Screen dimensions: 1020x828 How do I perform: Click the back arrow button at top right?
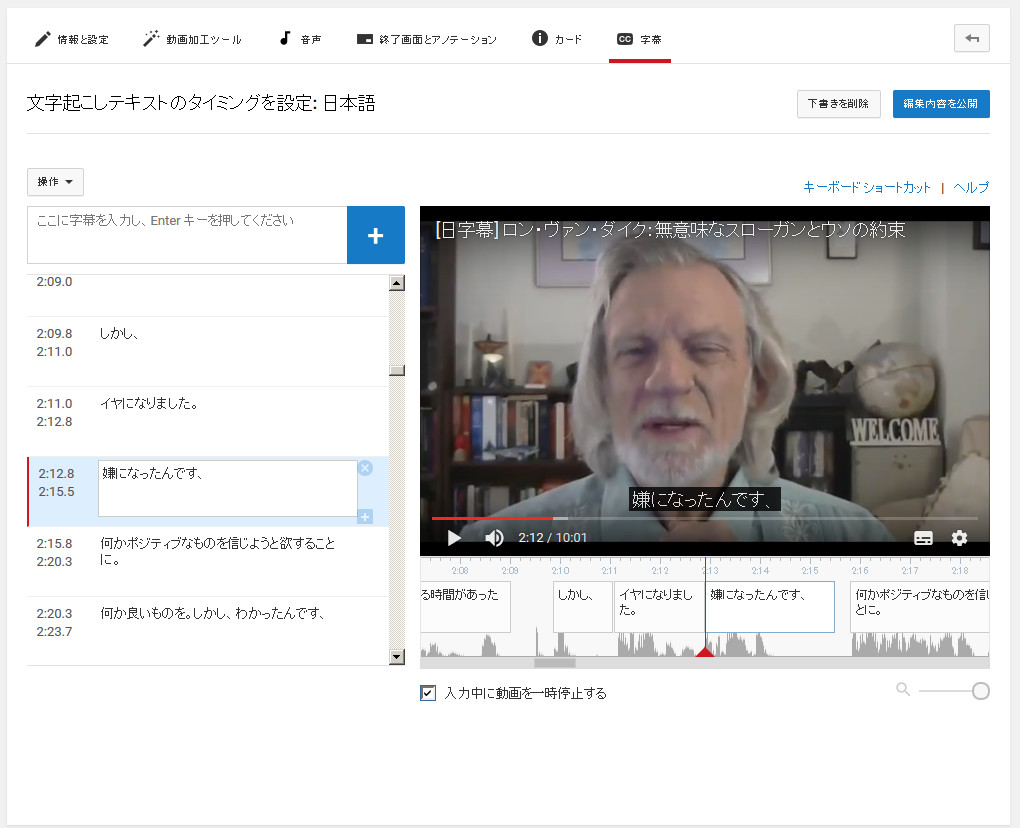pyautogui.click(x=972, y=39)
